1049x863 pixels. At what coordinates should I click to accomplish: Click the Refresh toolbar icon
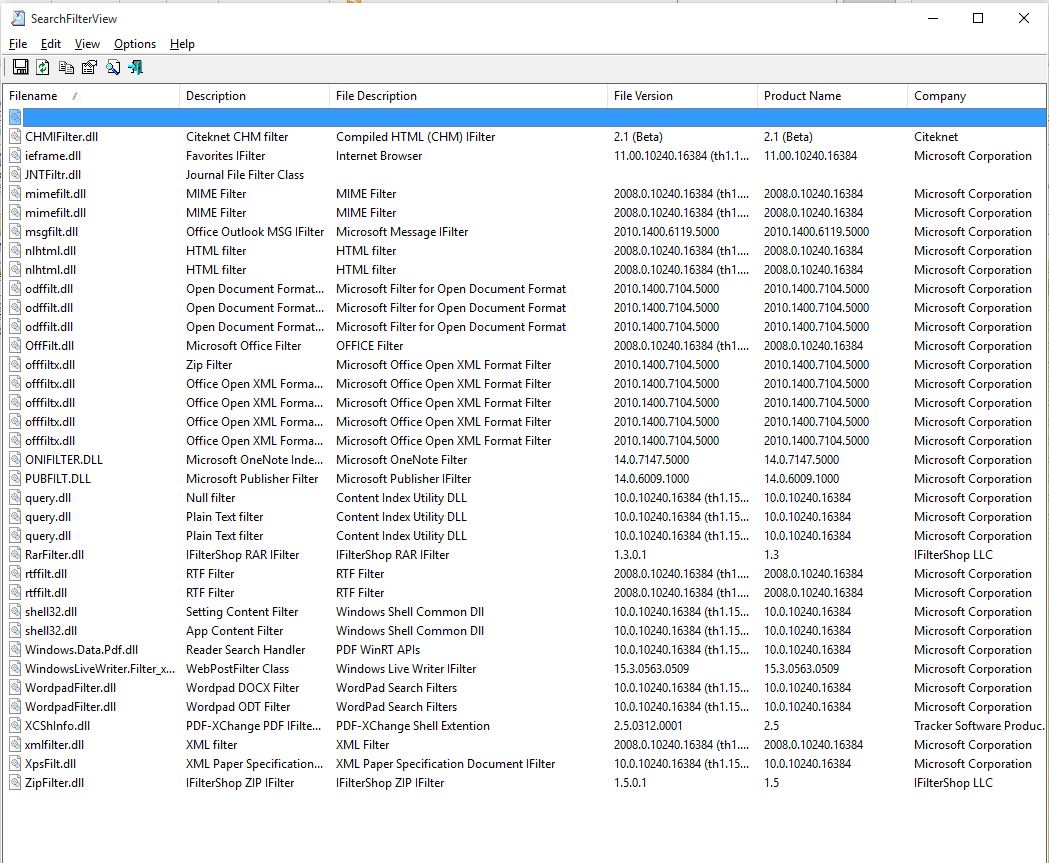[x=43, y=67]
